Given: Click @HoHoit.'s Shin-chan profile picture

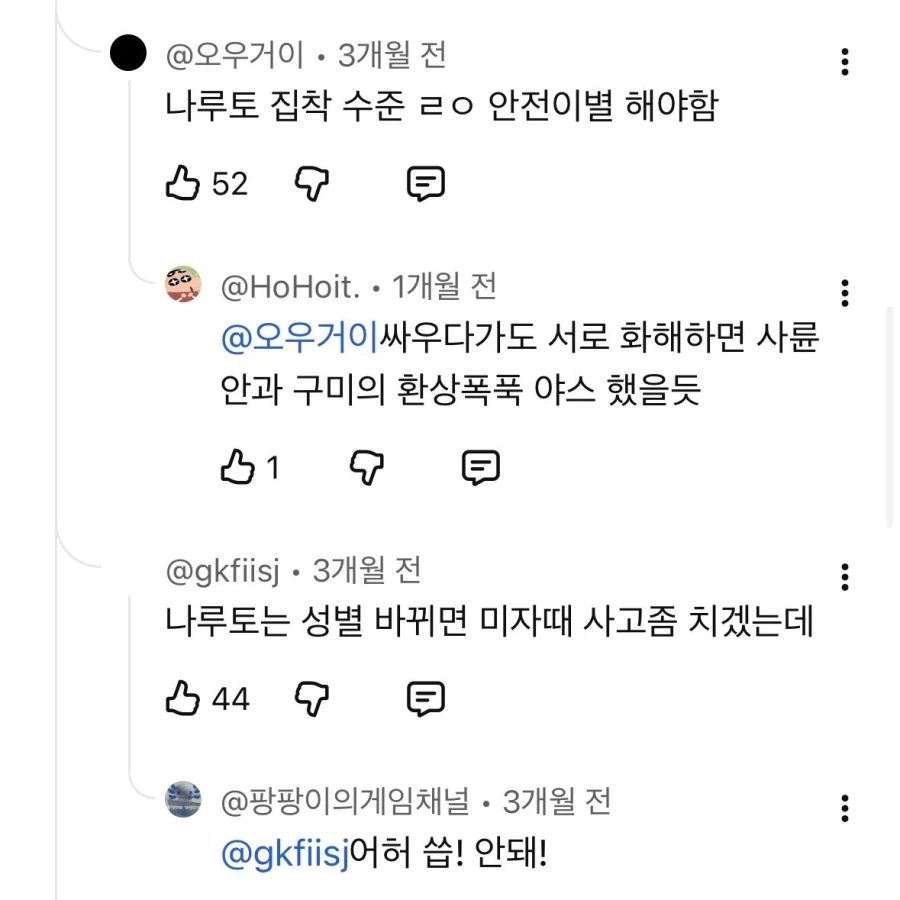Looking at the screenshot, I should (181, 286).
